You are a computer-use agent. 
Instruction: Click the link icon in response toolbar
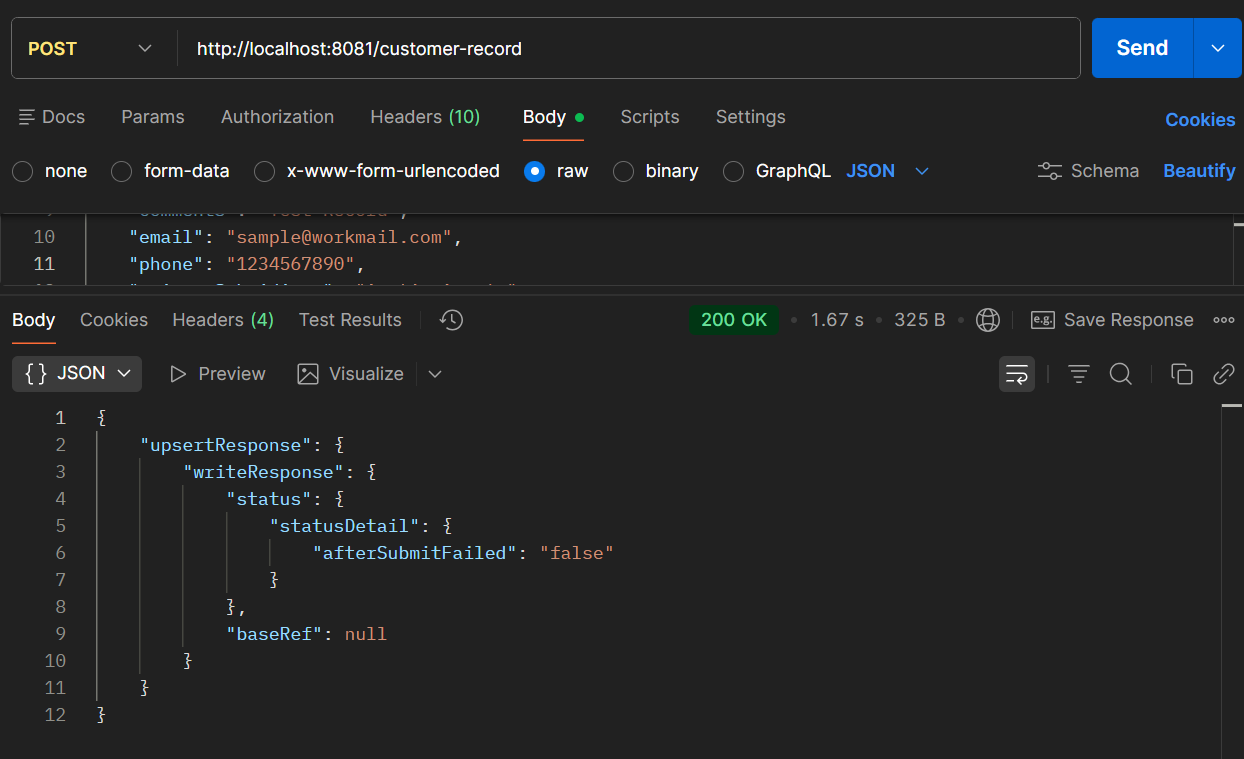(1223, 374)
